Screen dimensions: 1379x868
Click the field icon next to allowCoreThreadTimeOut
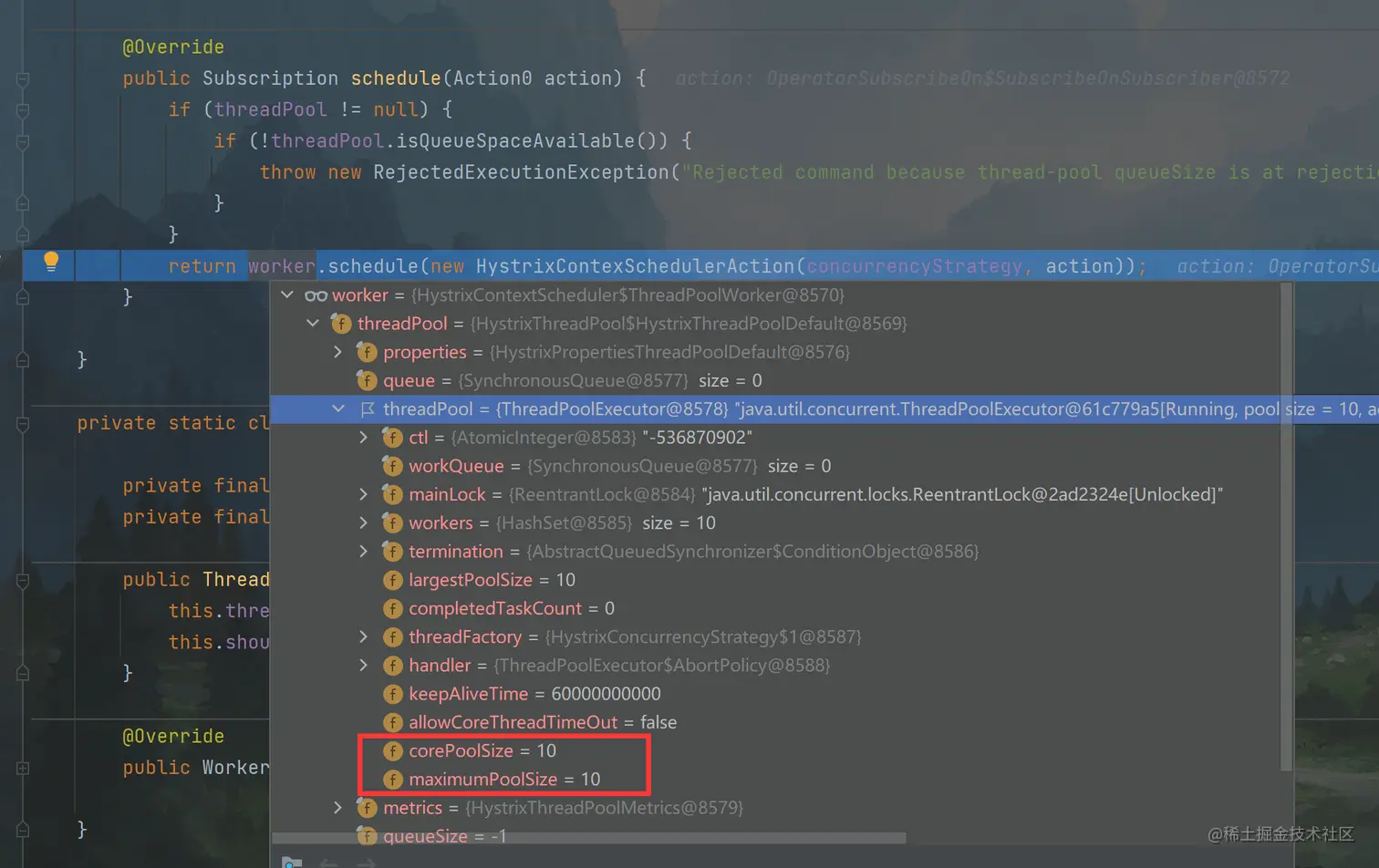click(392, 722)
